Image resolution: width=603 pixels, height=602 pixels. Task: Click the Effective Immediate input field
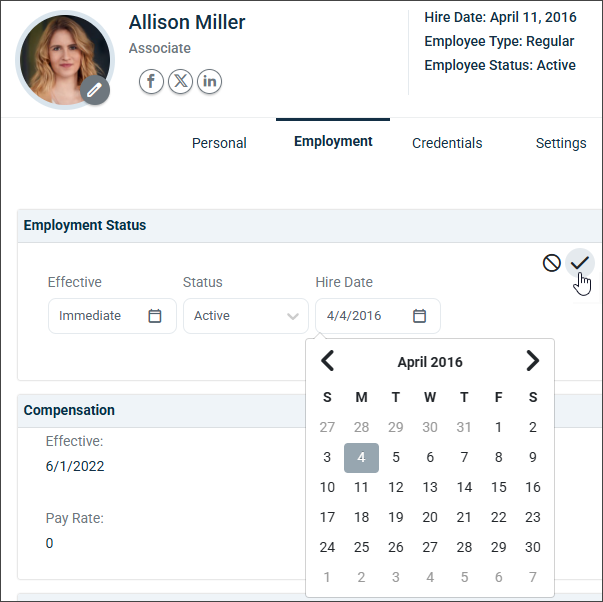point(112,316)
